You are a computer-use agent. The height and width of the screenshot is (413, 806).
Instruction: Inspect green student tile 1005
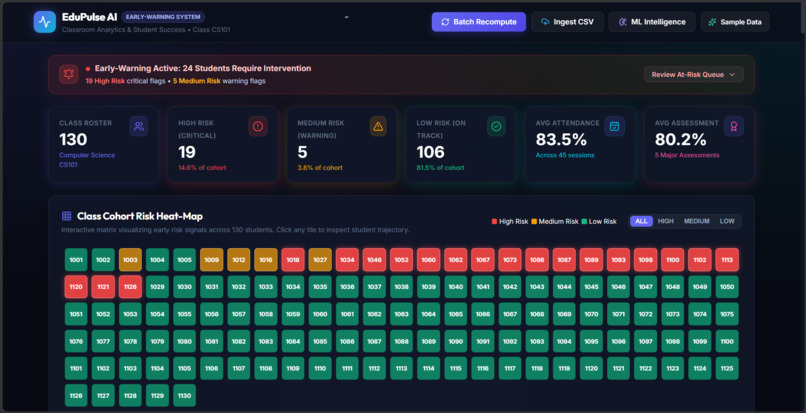coord(185,260)
